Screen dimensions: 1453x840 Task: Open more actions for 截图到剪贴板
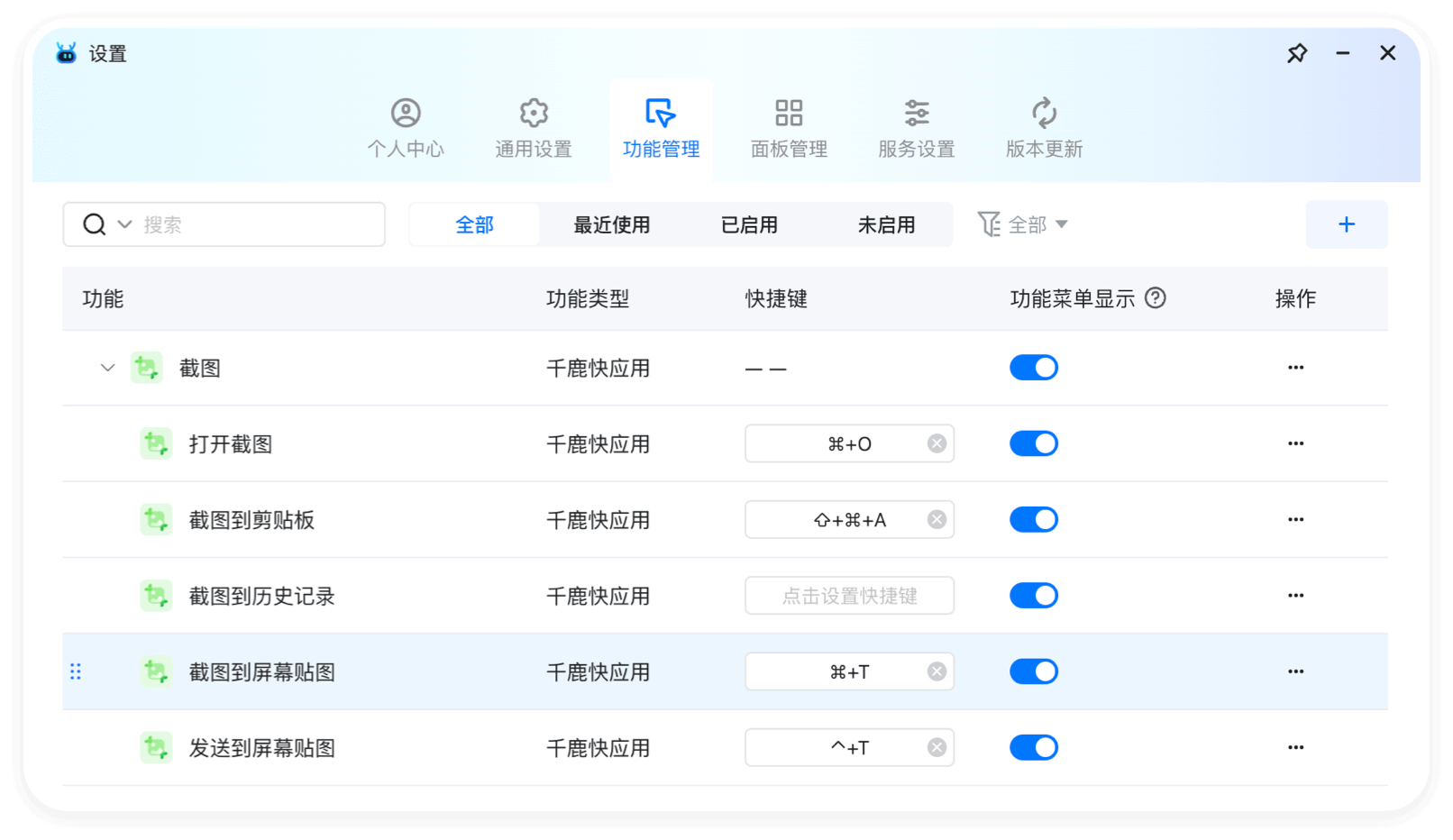pos(1295,519)
